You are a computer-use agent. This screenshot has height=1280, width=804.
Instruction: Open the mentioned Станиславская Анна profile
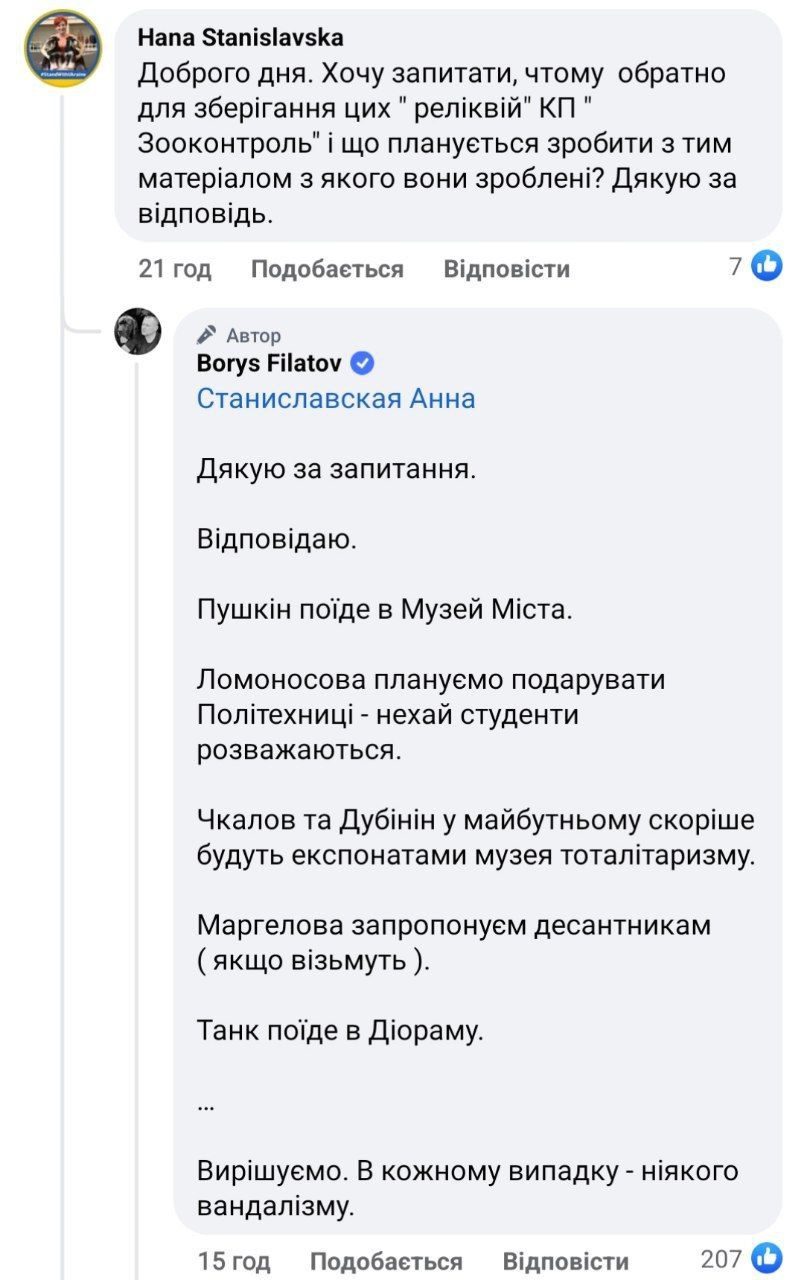point(336,398)
